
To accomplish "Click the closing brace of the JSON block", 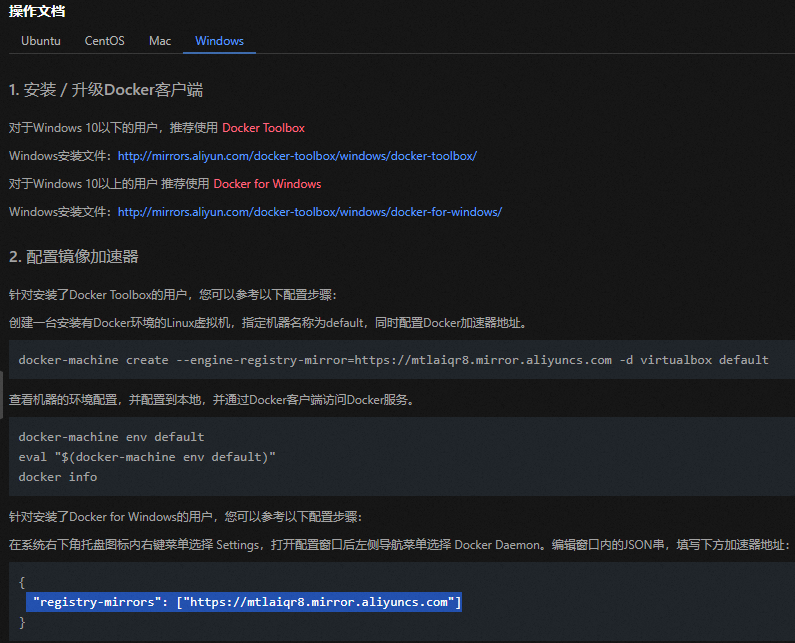I will coord(22,622).
